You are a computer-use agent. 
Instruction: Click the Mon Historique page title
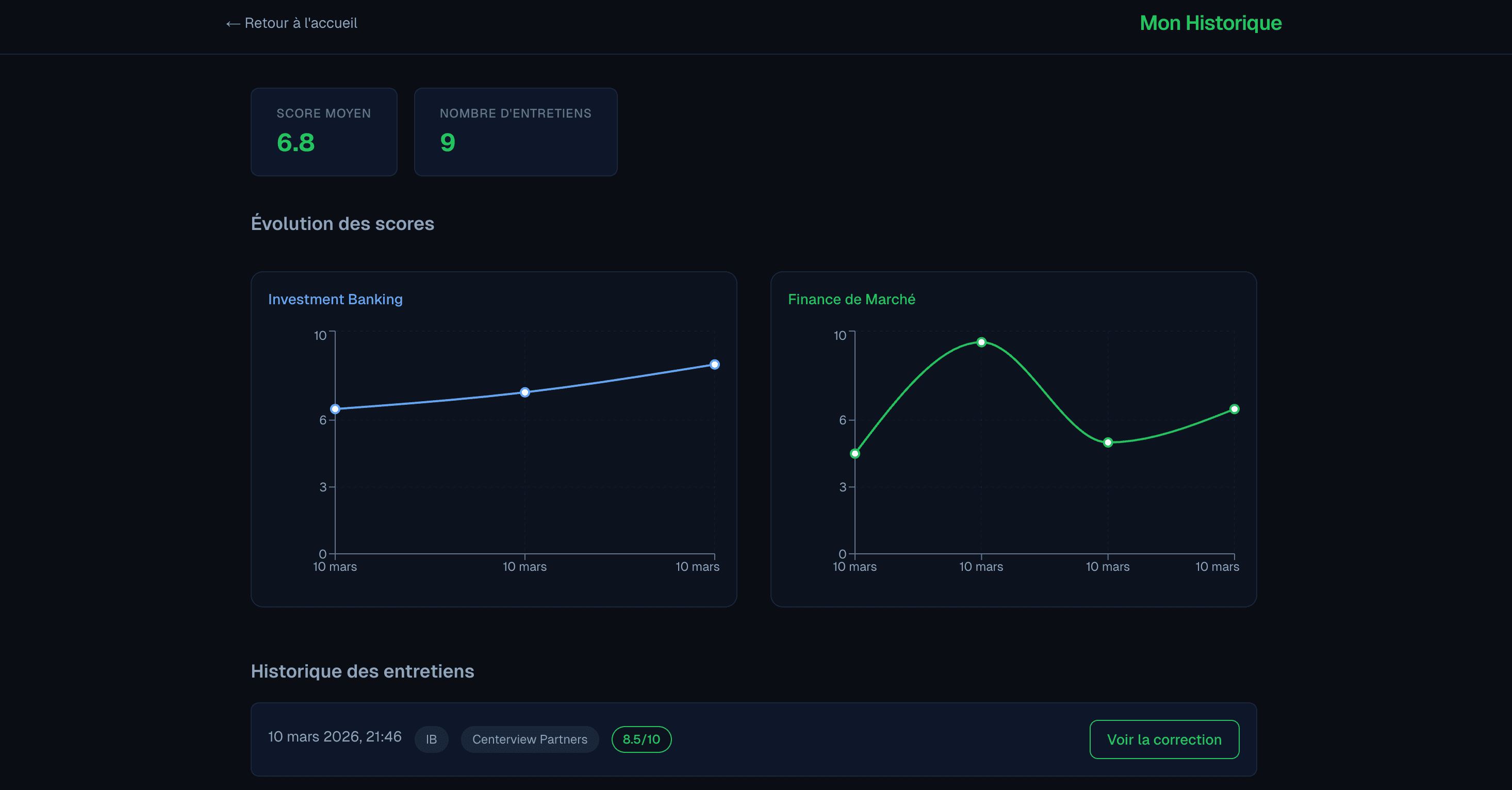(1210, 24)
